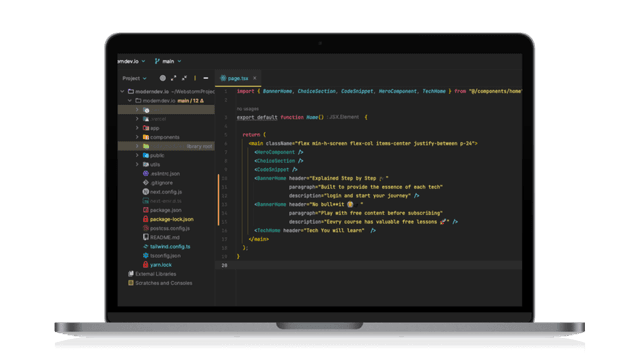Click the git branch icon beside main
This screenshot has width=640, height=360.
coord(157,61)
